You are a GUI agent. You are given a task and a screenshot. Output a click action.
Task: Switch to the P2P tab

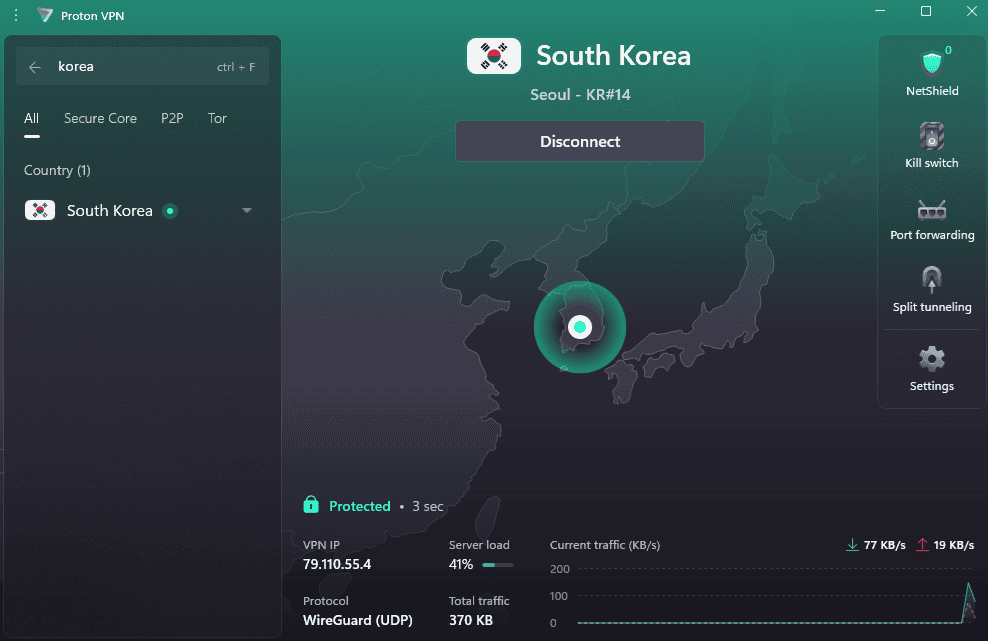point(172,118)
